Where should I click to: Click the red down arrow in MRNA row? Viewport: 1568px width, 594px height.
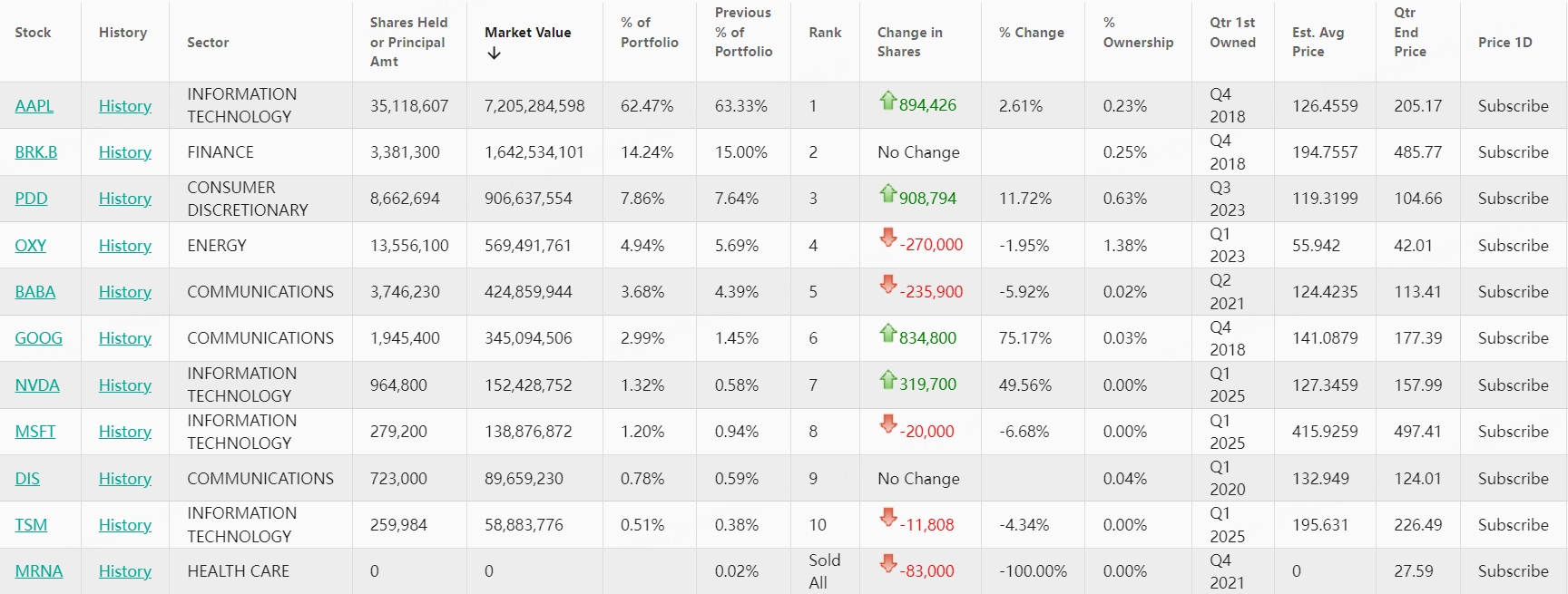(888, 564)
